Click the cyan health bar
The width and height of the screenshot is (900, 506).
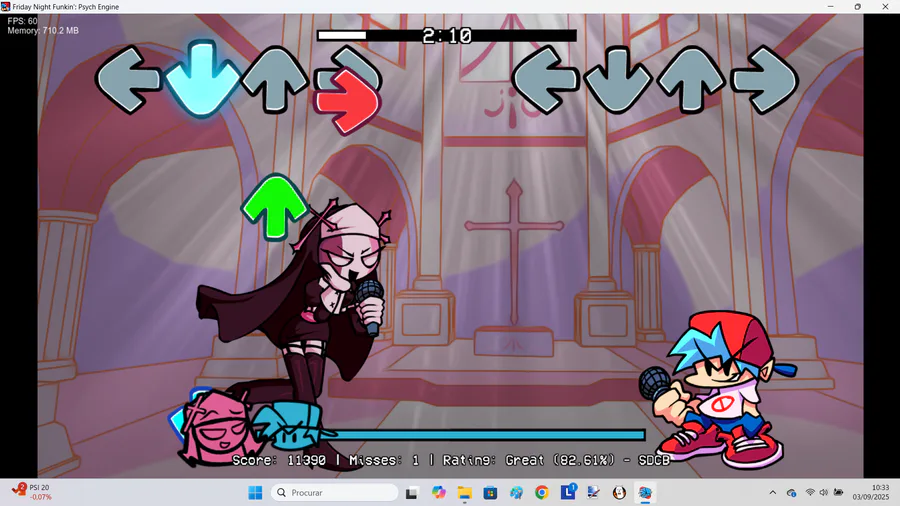tap(482, 435)
